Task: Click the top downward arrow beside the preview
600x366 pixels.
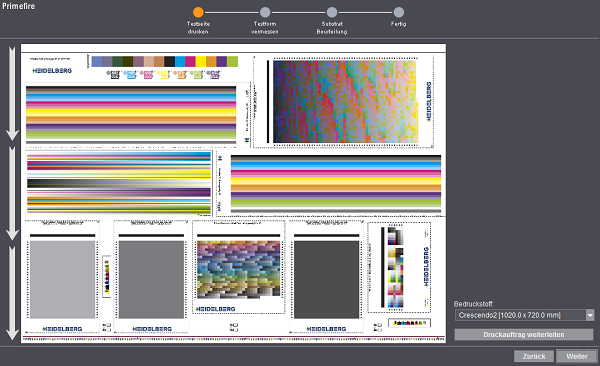Action: pos(12,94)
